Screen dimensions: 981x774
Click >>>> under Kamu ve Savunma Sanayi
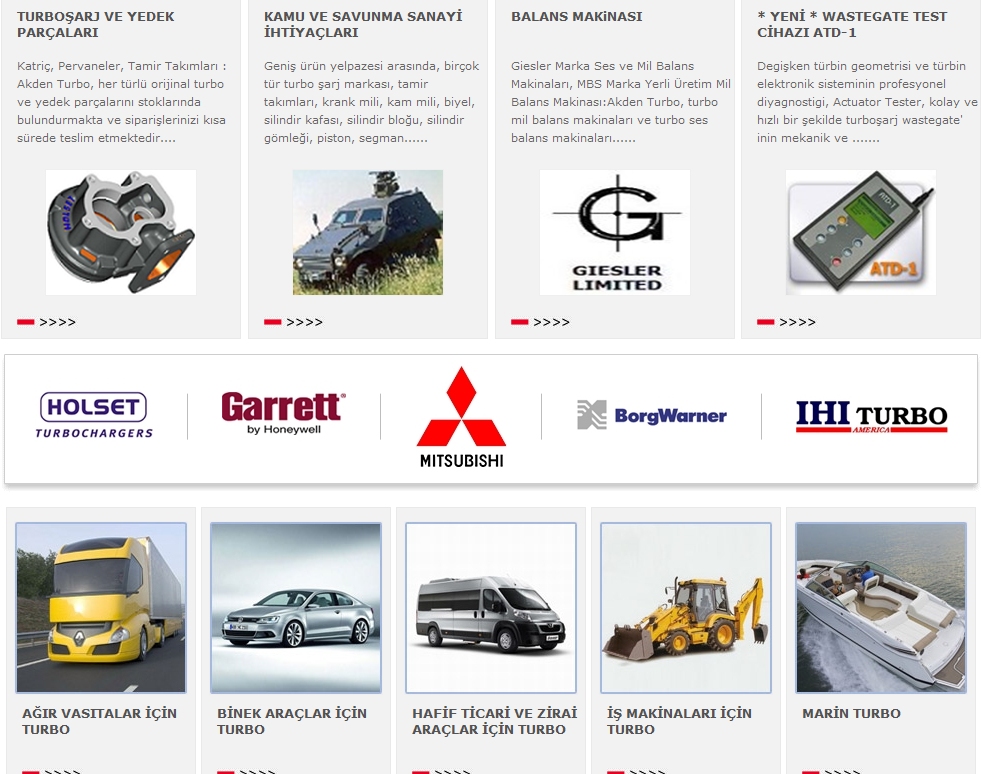[305, 322]
